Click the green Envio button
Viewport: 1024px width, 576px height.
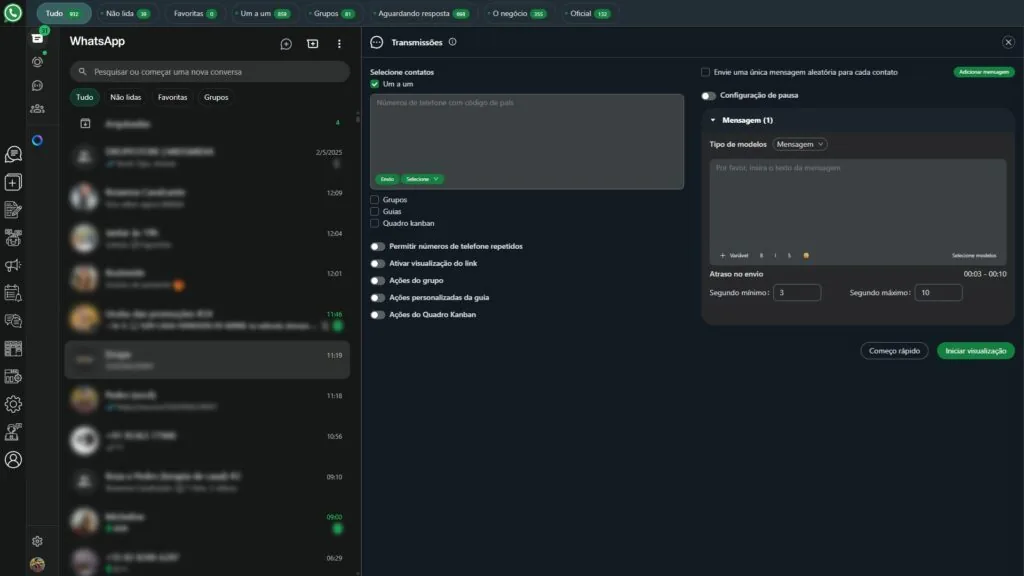[x=387, y=179]
